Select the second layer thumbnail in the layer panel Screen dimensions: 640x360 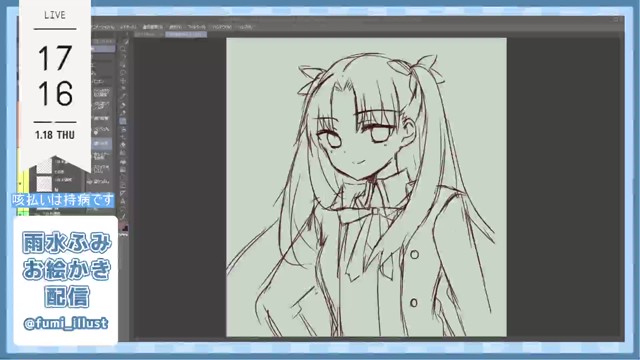(x=44, y=183)
